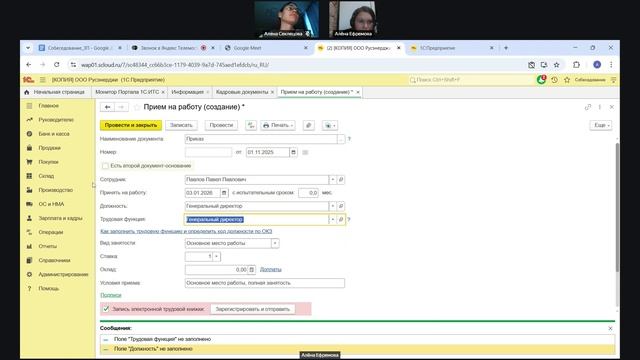
Task: Open the Администрирование section
Action: [x=63, y=274]
